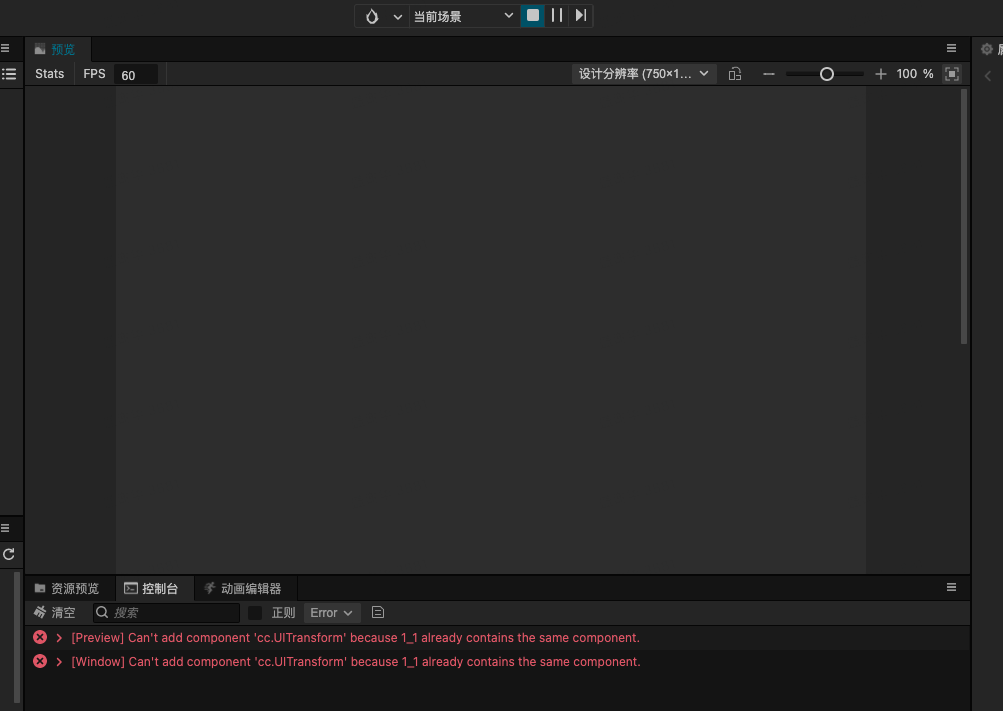Rotate the device orientation icon
The image size is (1003, 711).
(735, 74)
